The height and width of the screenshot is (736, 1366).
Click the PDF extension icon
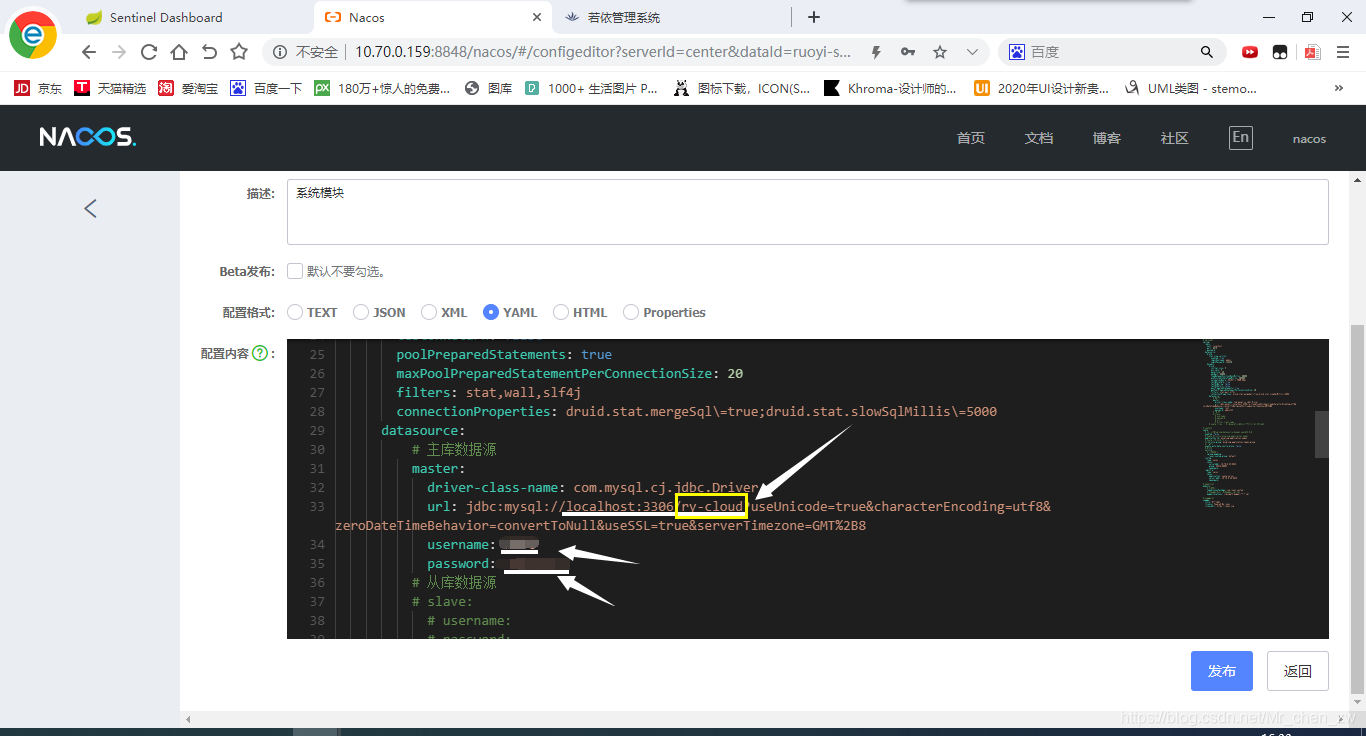[x=1312, y=52]
